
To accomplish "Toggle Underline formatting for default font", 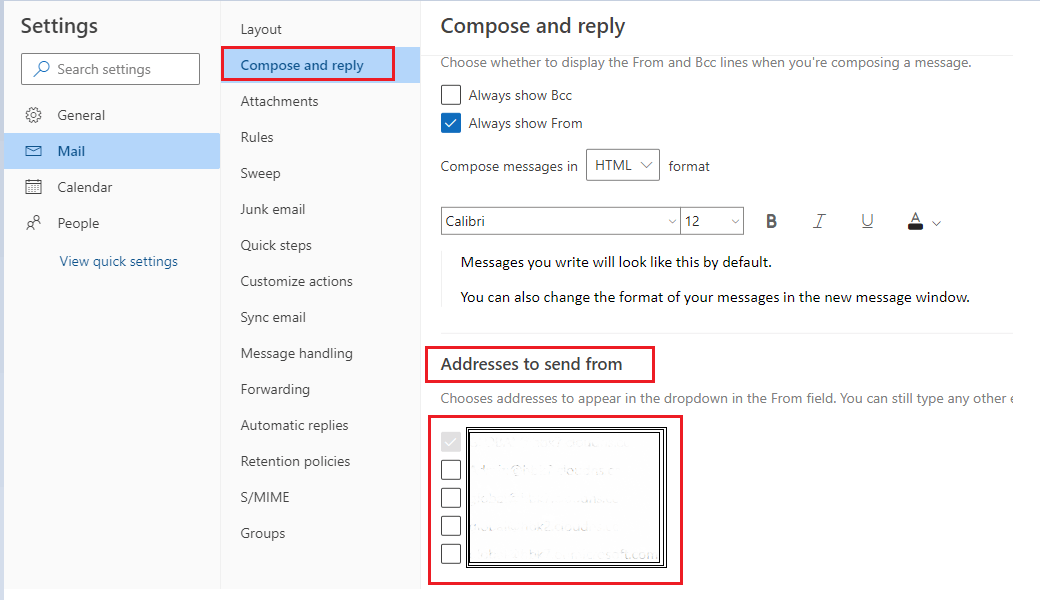I will point(867,221).
